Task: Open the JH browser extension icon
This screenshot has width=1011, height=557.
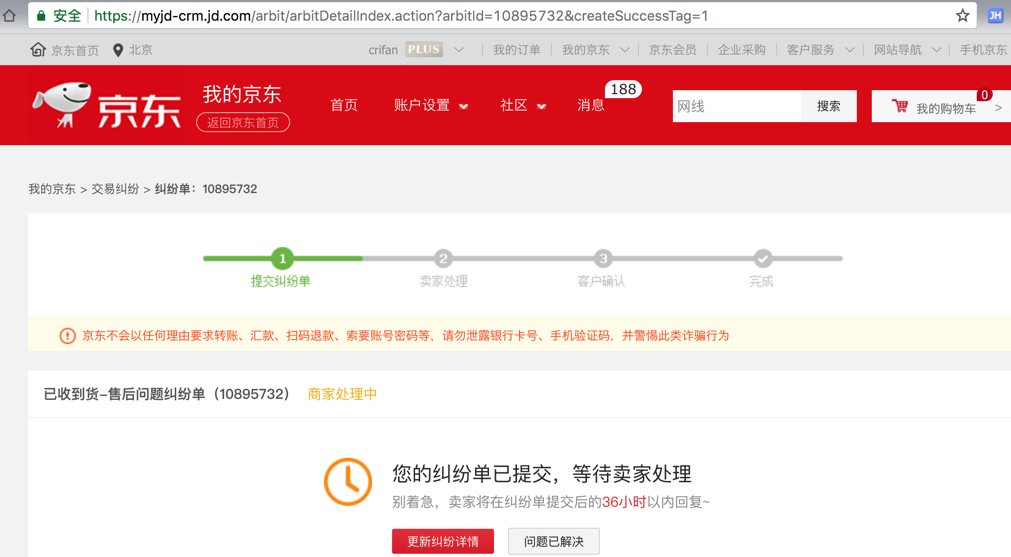Action: (996, 15)
